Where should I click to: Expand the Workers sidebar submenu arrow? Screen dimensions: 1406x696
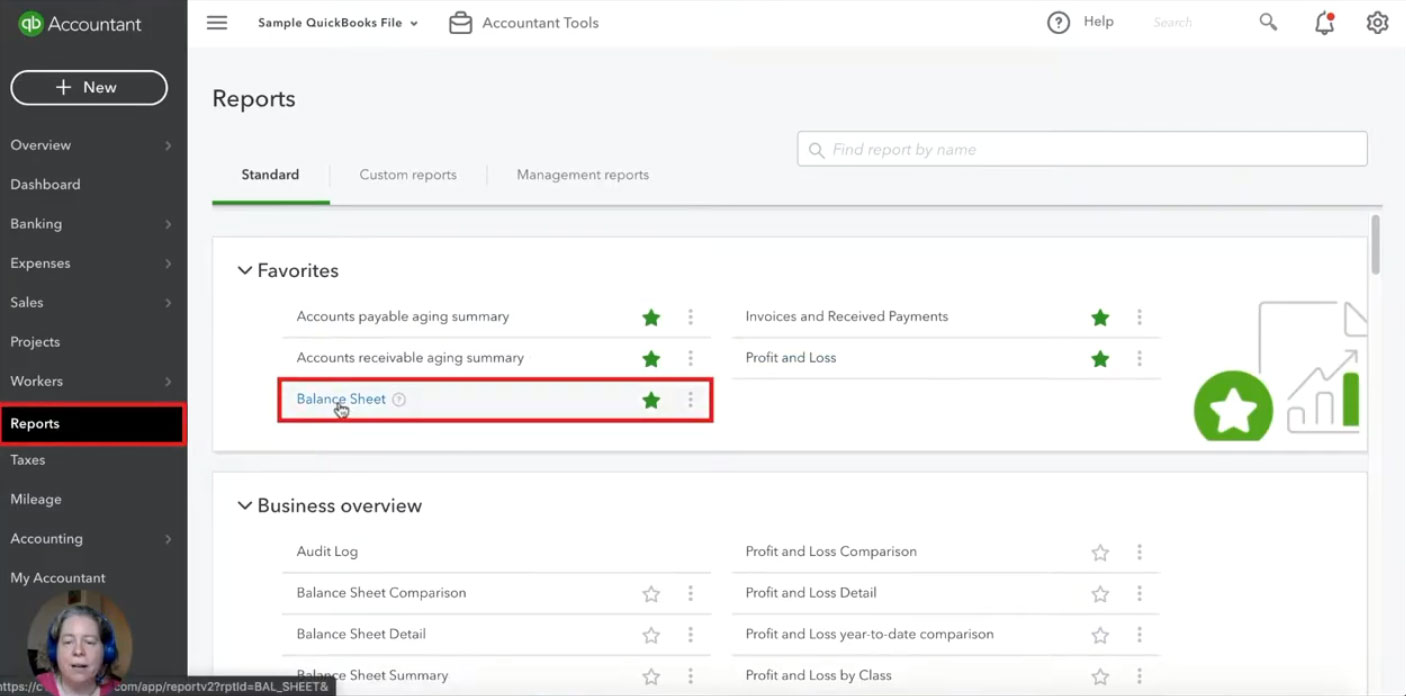point(168,381)
